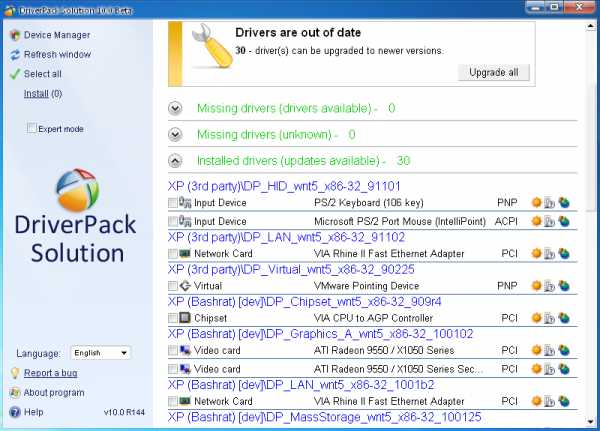
Task: Click the computer info icon for PS/2 Port Mouse
Action: tap(549, 221)
